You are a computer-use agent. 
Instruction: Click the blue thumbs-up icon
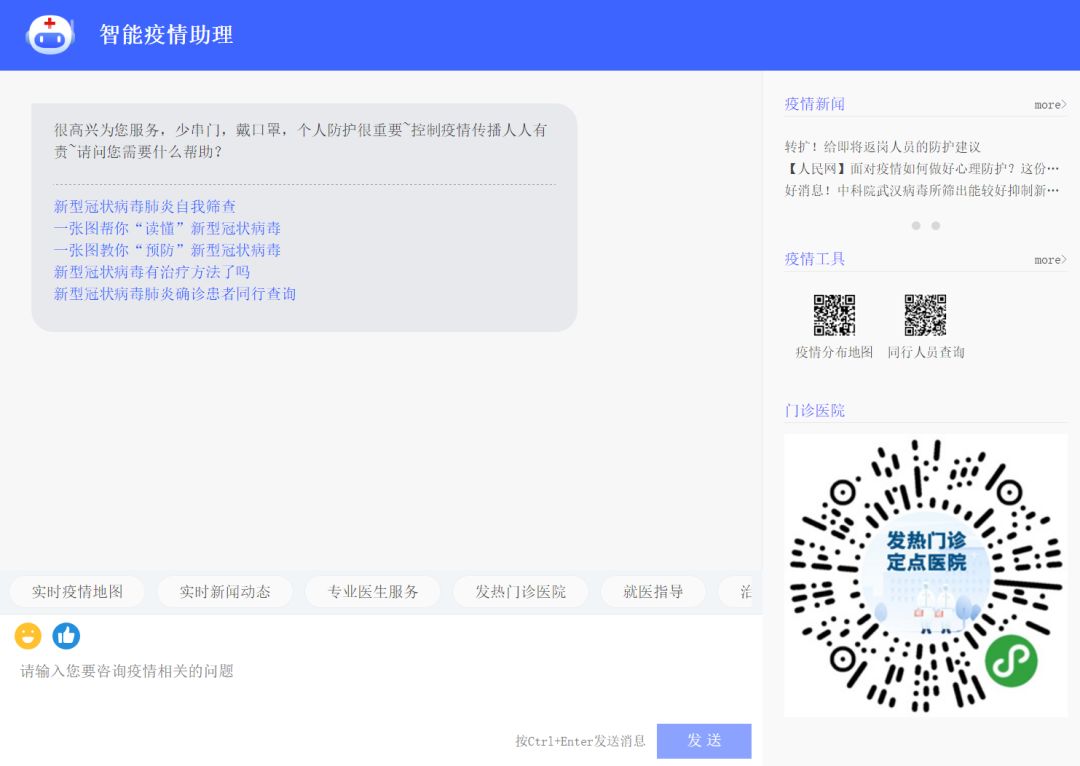pos(66,636)
